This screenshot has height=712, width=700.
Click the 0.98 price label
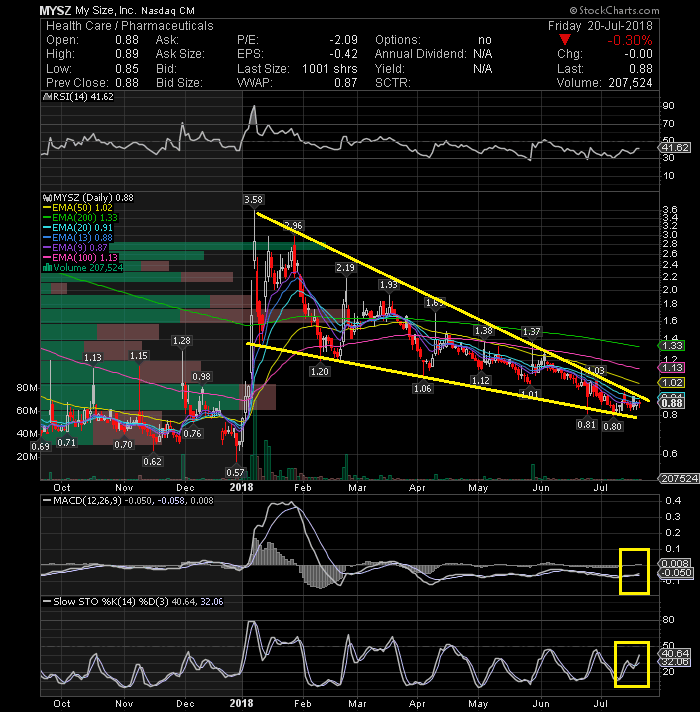tap(202, 376)
